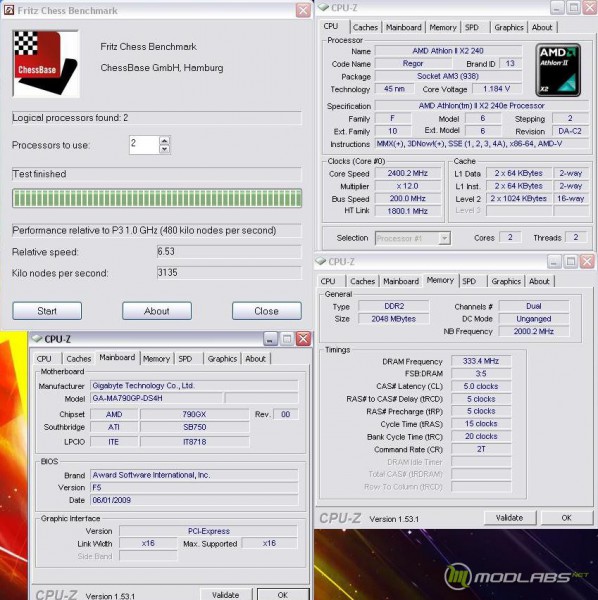
Task: Minimize the Mainboard CPU-Z window
Action: tap(270, 339)
